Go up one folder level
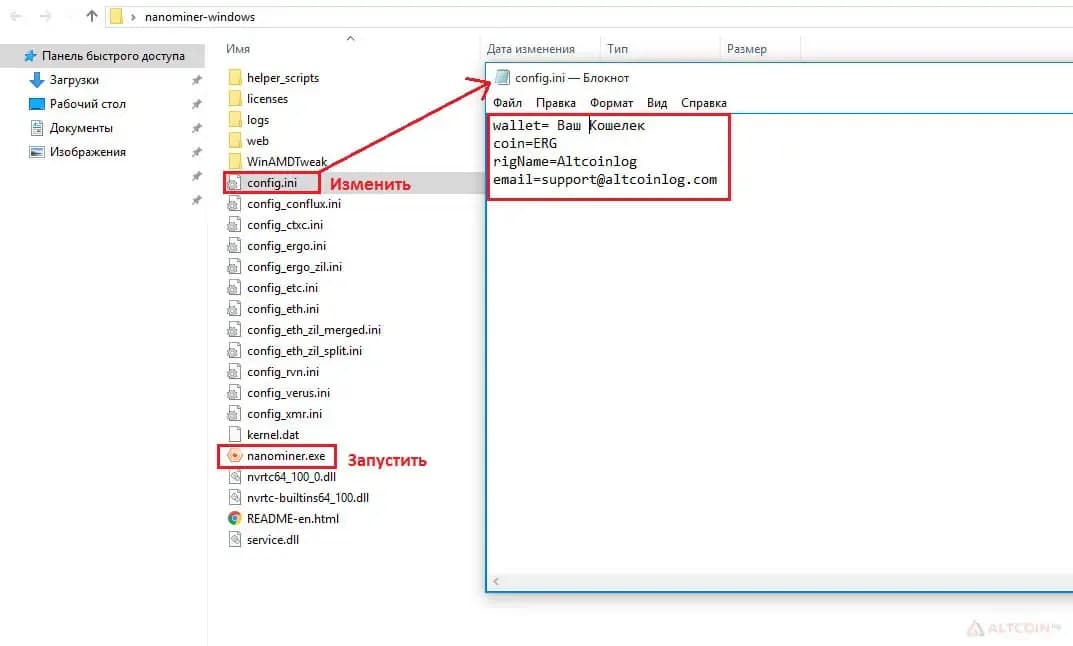1073x646 pixels. click(92, 16)
